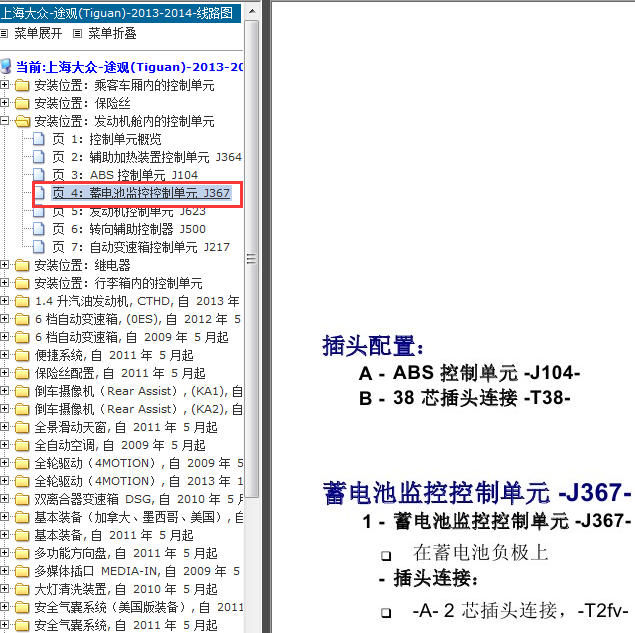This screenshot has width=635, height=633.
Task: Click page icon for 页 7: 自动变速箱控制单元
Action: 38,247
